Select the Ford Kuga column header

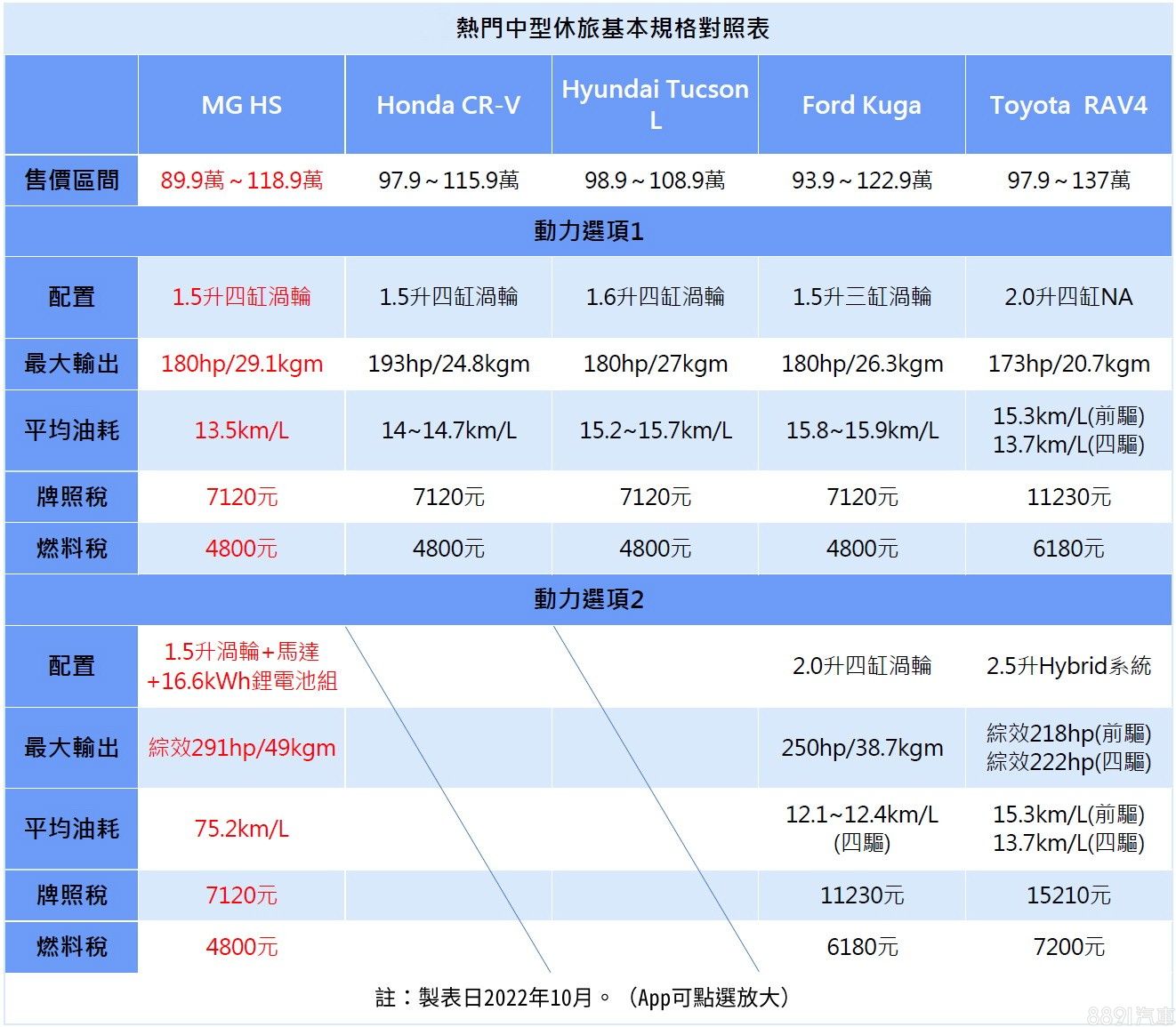[x=861, y=105]
